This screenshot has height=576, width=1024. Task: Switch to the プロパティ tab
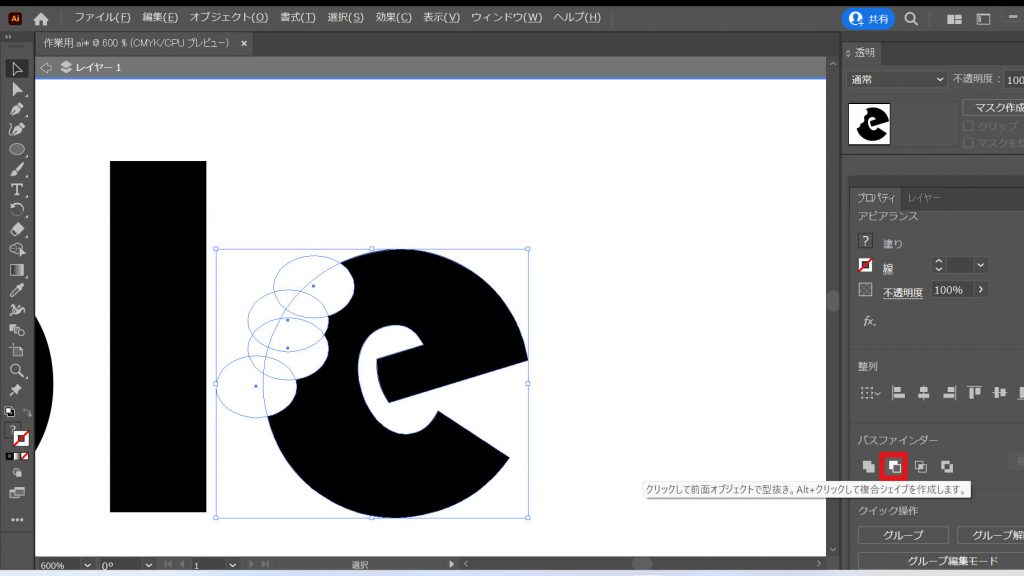pyautogui.click(x=876, y=197)
